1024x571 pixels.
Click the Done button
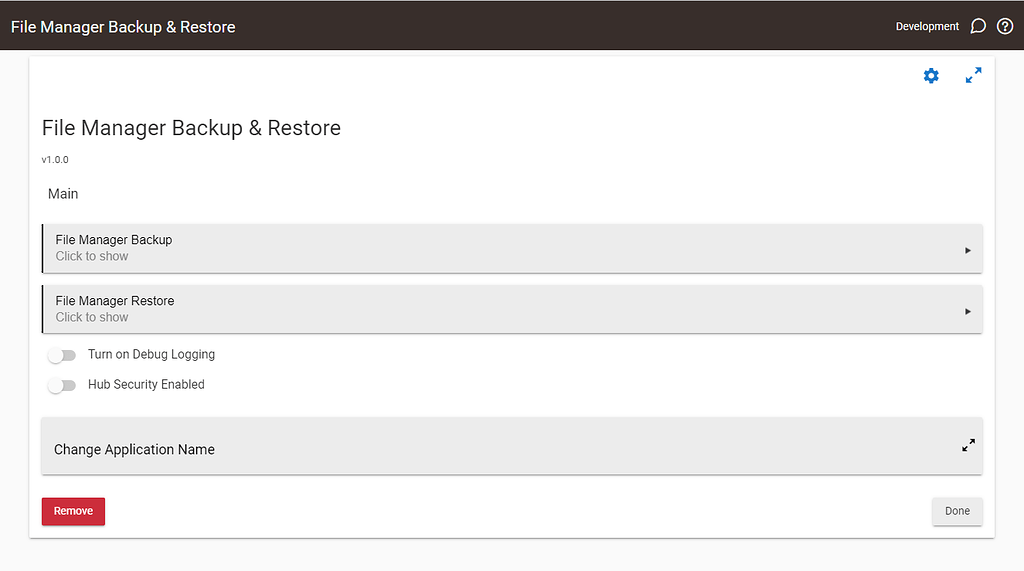pos(957,511)
